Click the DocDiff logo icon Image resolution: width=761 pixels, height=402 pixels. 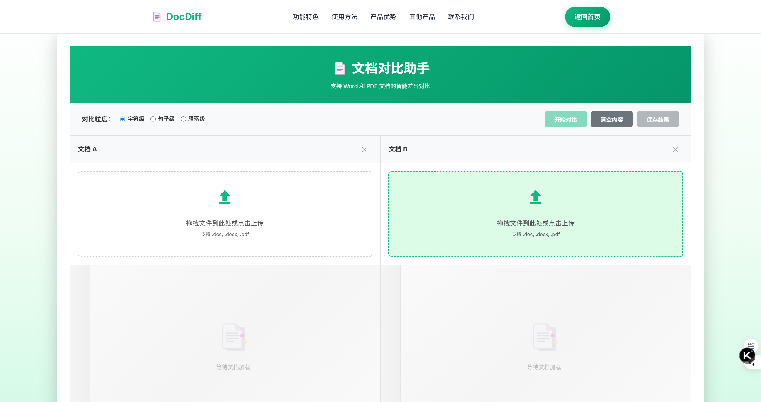156,17
